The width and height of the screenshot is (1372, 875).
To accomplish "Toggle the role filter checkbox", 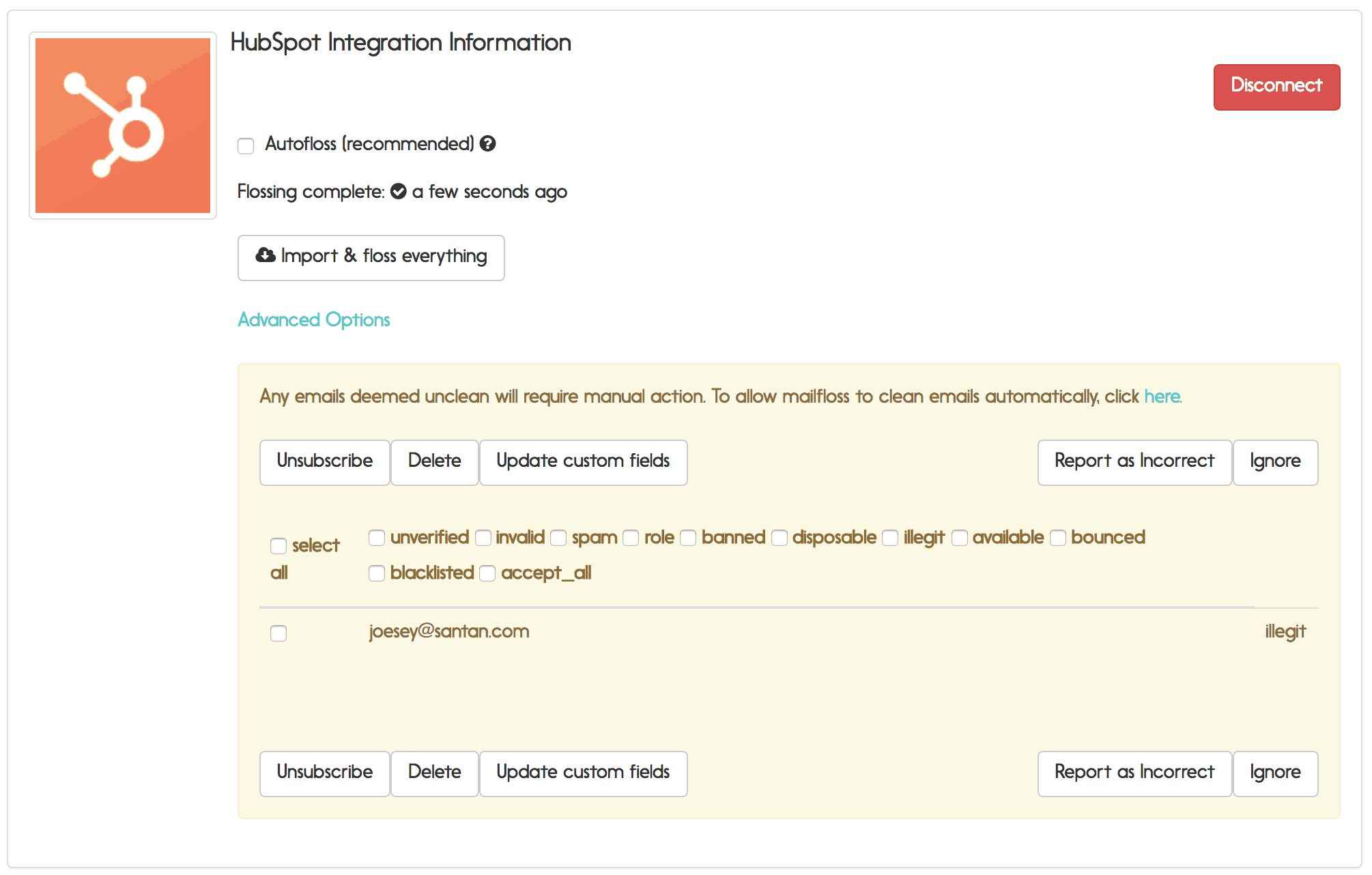I will point(631,538).
